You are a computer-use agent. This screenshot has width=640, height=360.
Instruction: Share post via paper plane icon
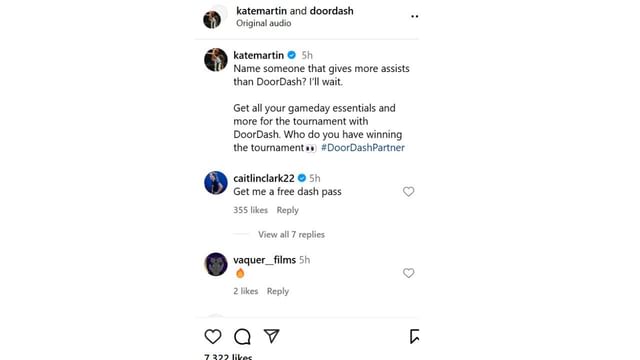point(271,336)
